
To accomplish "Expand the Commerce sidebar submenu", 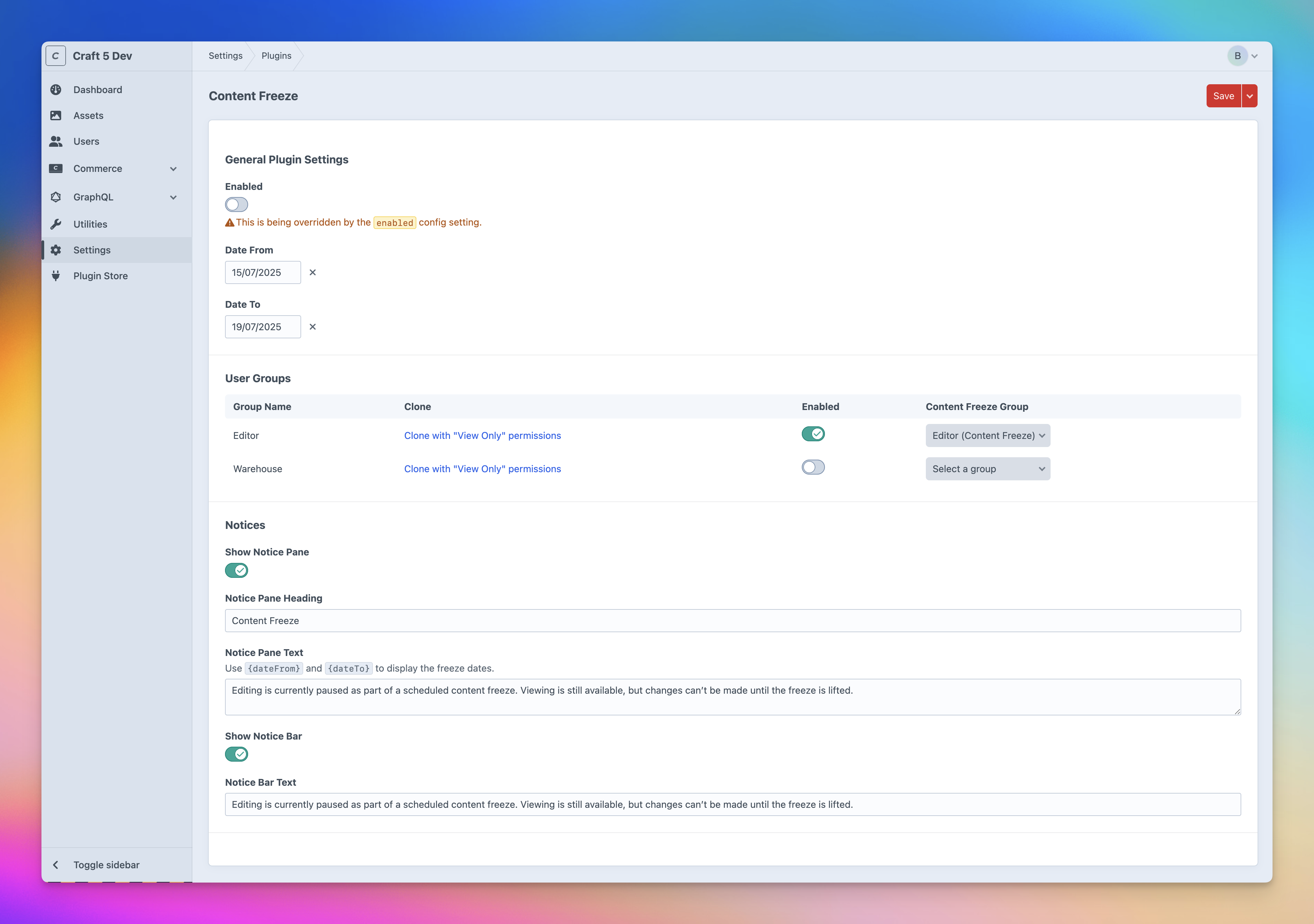I will click(x=173, y=169).
